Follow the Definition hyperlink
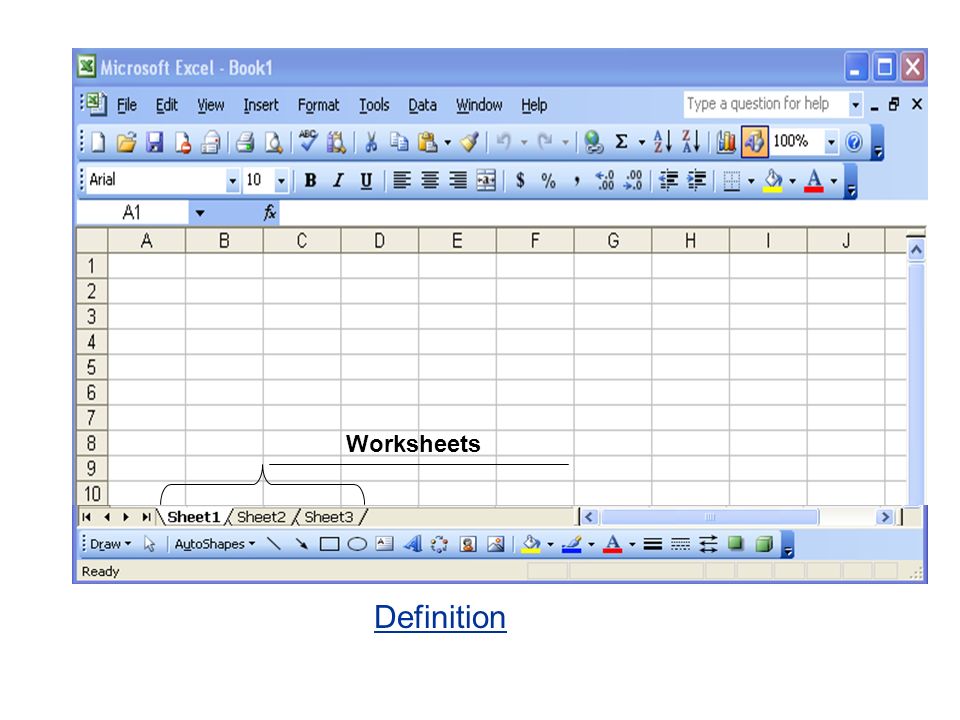This screenshot has height=720, width=960. [x=440, y=617]
